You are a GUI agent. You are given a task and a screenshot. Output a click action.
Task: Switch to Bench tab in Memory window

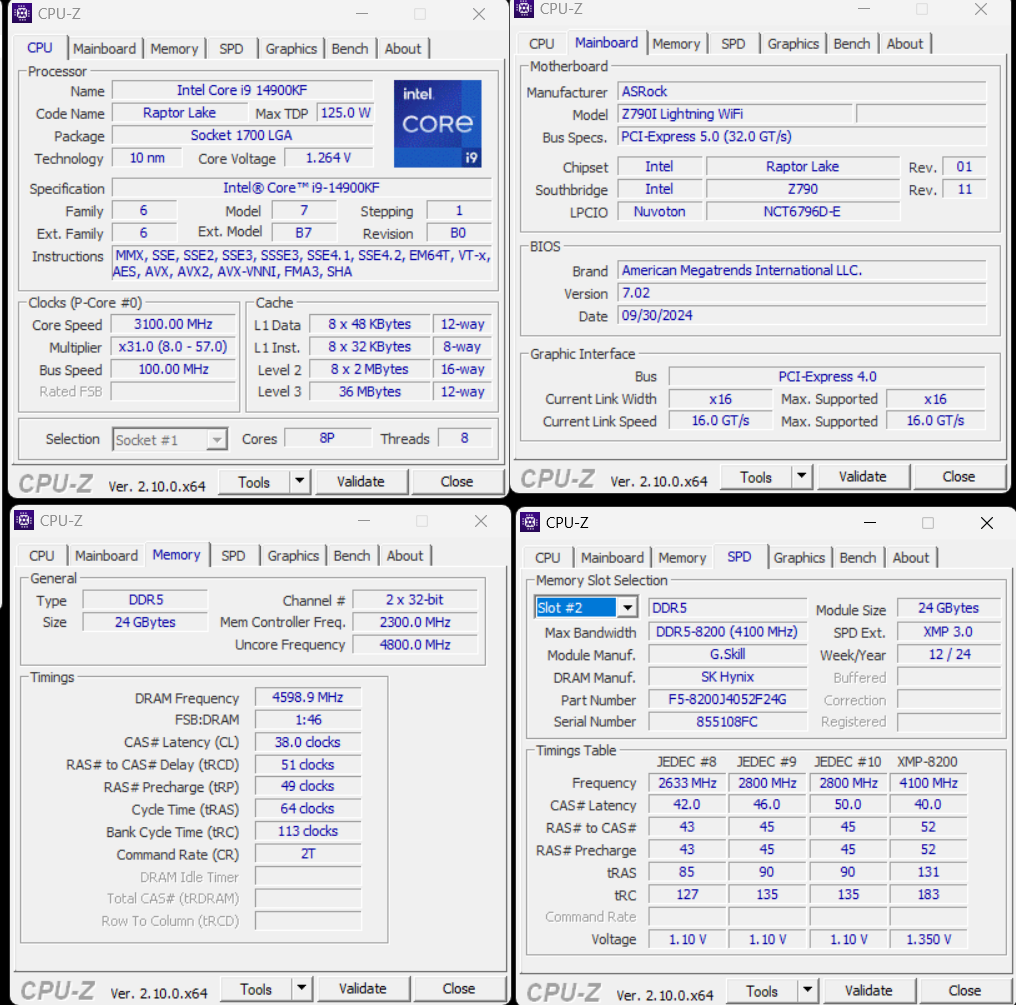(x=352, y=556)
